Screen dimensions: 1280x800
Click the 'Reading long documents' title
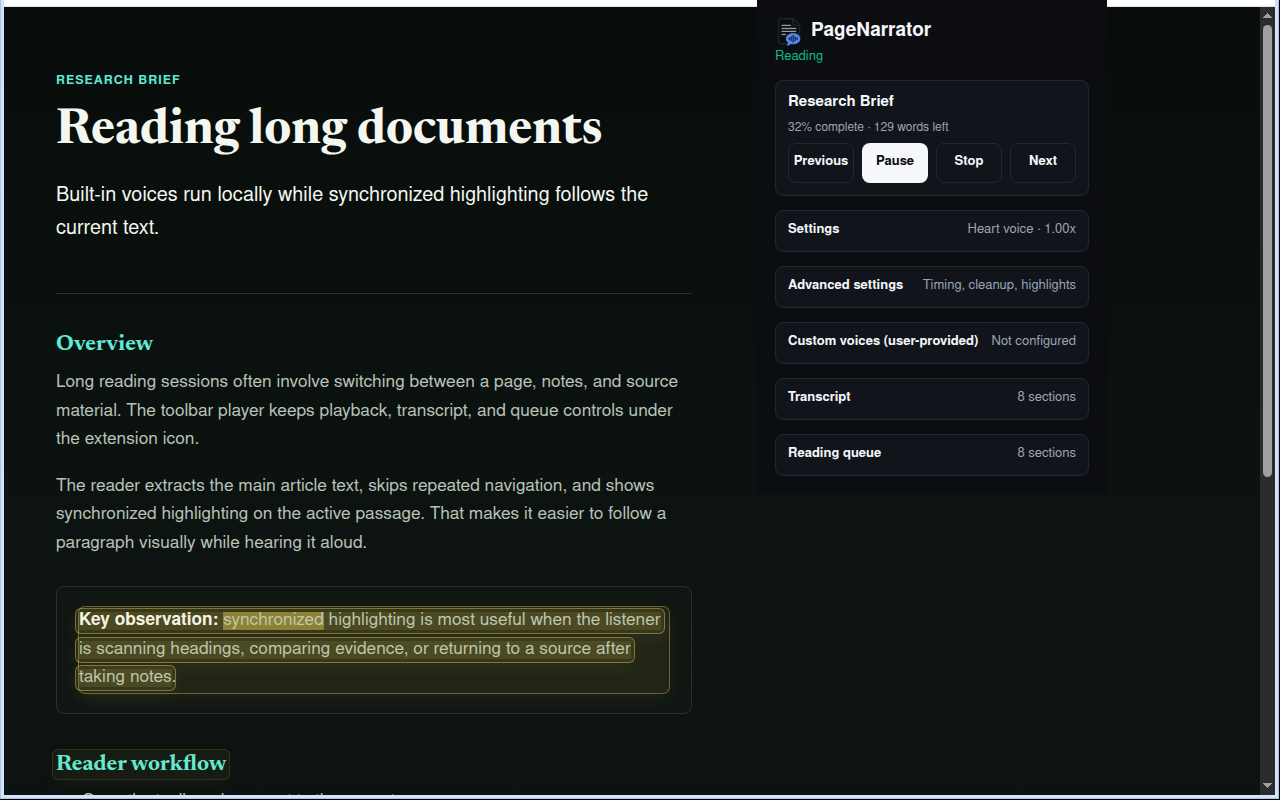point(329,128)
